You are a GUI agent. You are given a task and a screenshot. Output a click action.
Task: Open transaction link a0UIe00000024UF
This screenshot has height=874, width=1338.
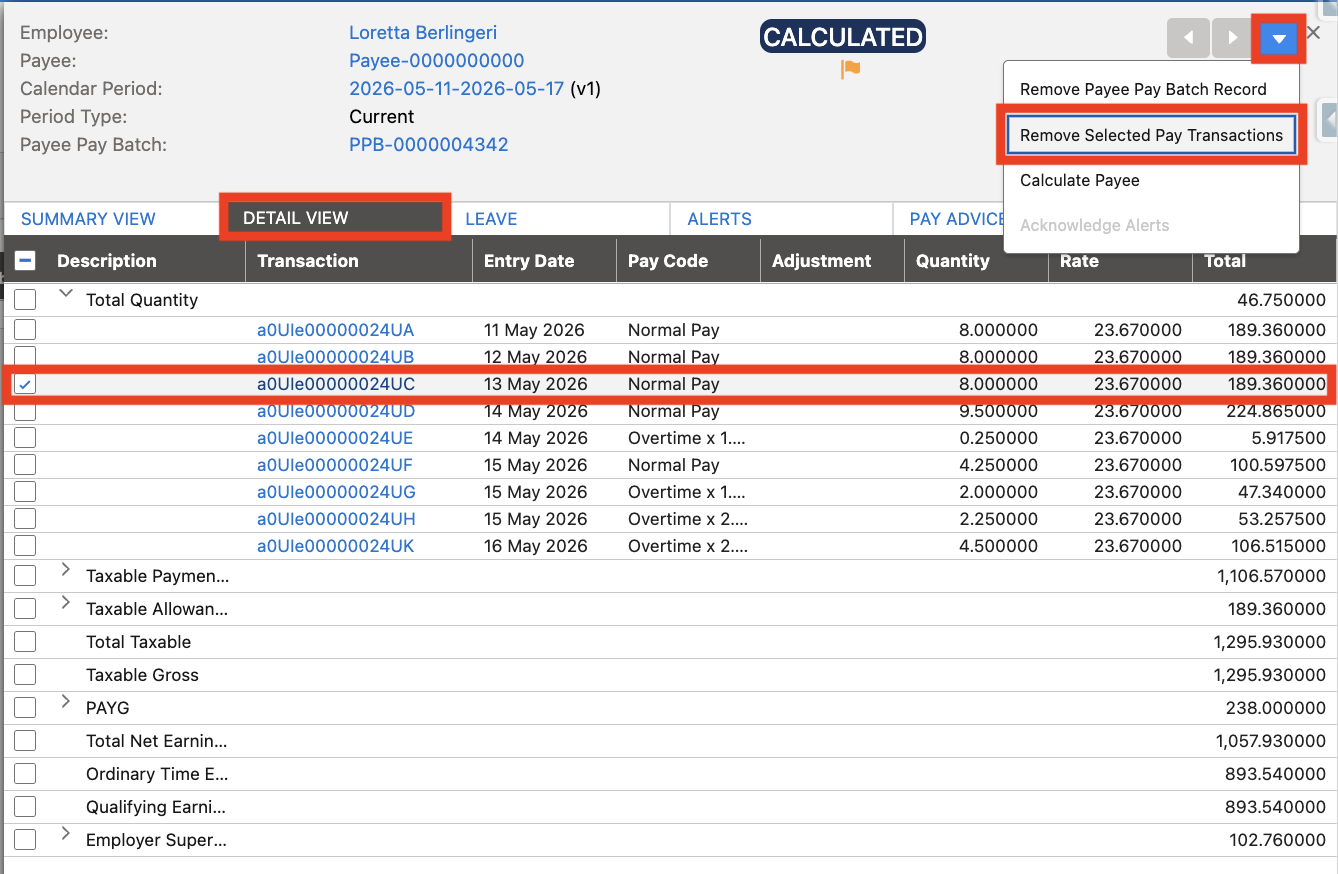click(x=335, y=465)
